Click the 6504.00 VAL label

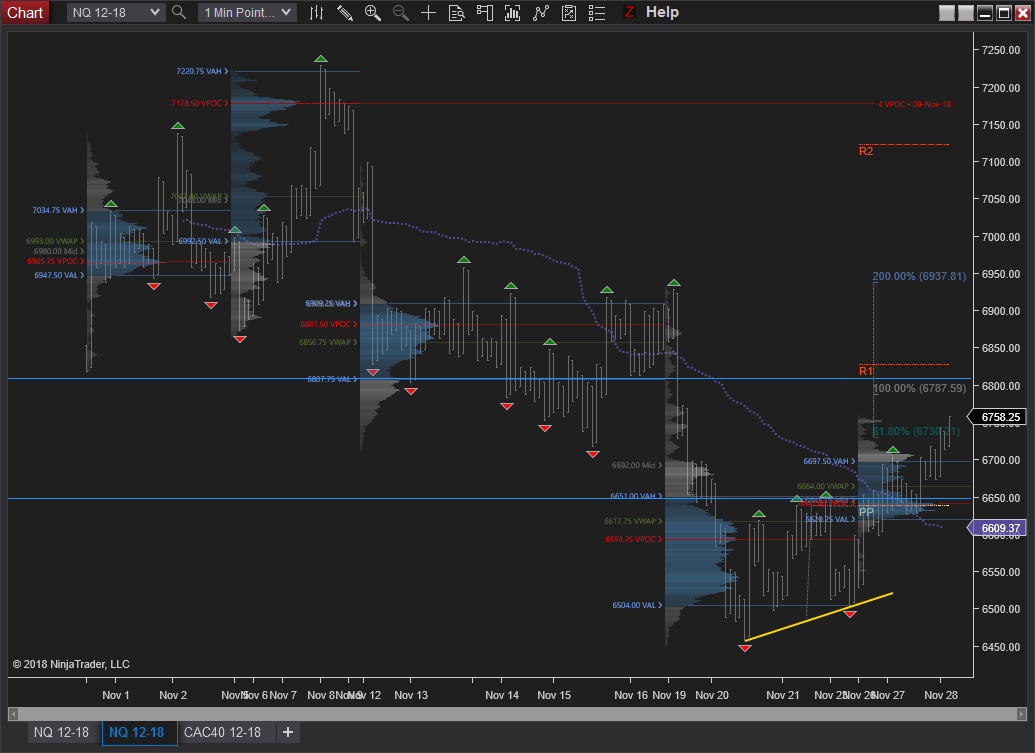pos(637,605)
